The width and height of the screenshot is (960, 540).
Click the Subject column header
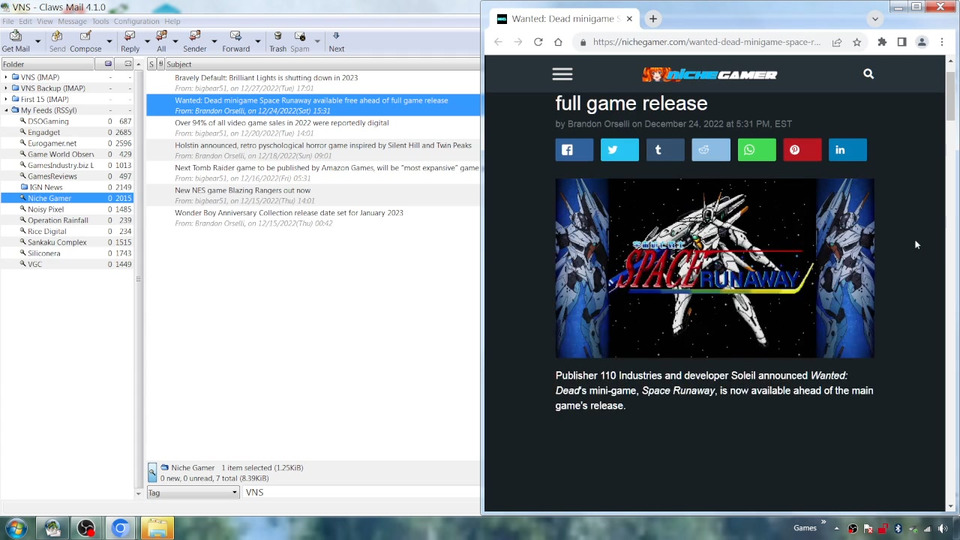(322, 64)
